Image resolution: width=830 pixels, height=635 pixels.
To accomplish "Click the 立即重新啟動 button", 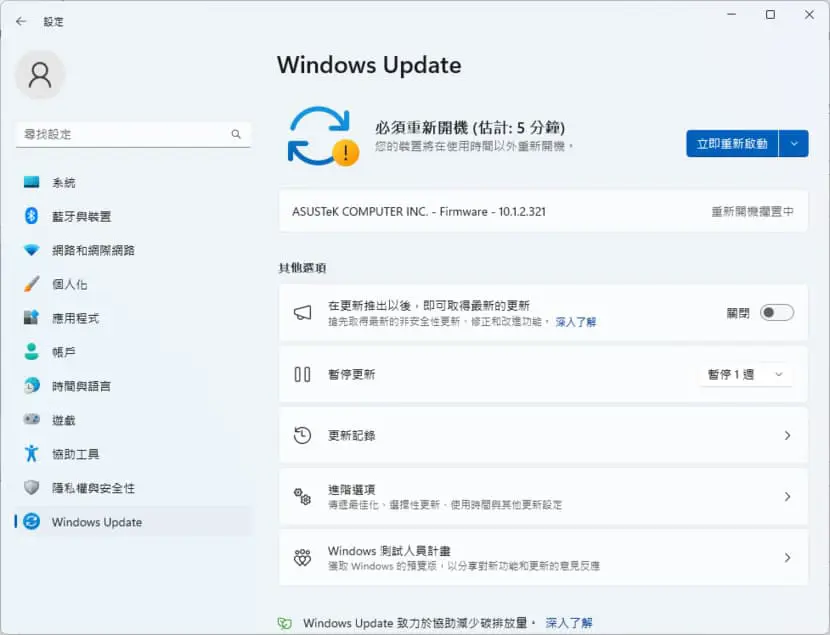I will pyautogui.click(x=732, y=143).
